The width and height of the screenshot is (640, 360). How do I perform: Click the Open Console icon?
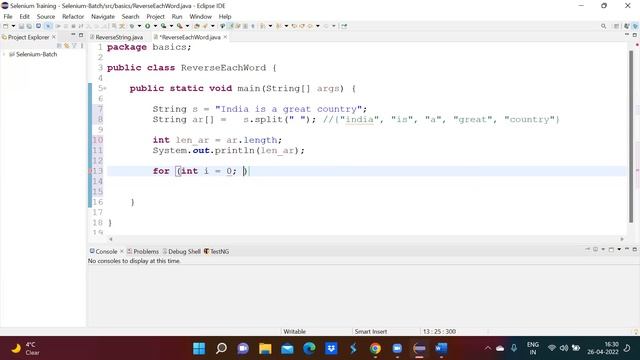pos(611,249)
